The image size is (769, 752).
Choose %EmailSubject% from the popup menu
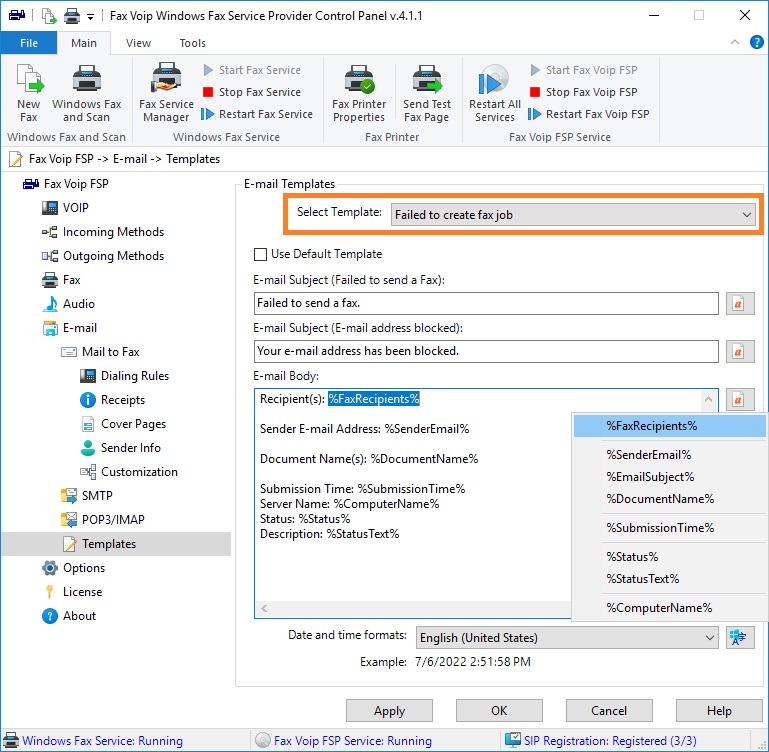pos(669,477)
